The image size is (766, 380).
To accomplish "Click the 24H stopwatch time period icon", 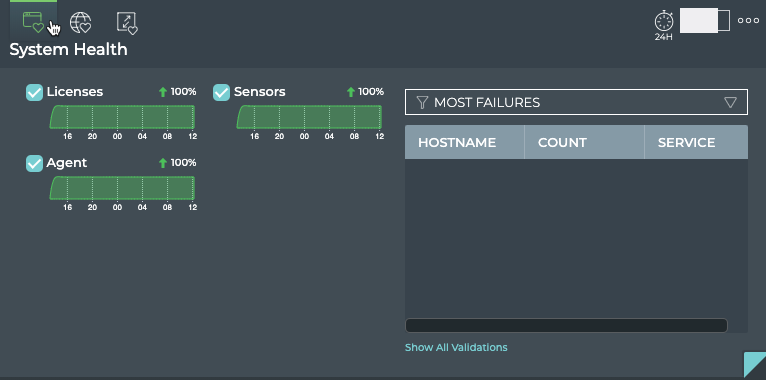I will [664, 25].
